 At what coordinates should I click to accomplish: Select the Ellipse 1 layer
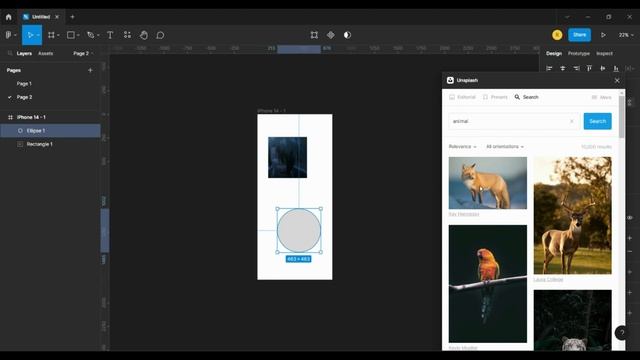(x=50, y=131)
